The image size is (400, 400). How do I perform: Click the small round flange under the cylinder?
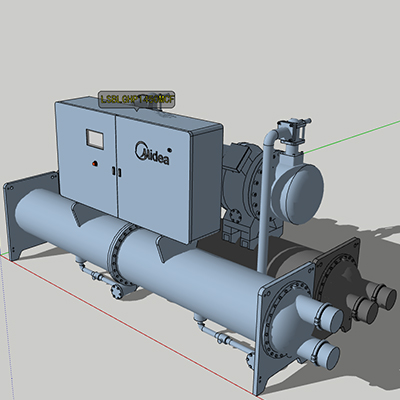117,291
